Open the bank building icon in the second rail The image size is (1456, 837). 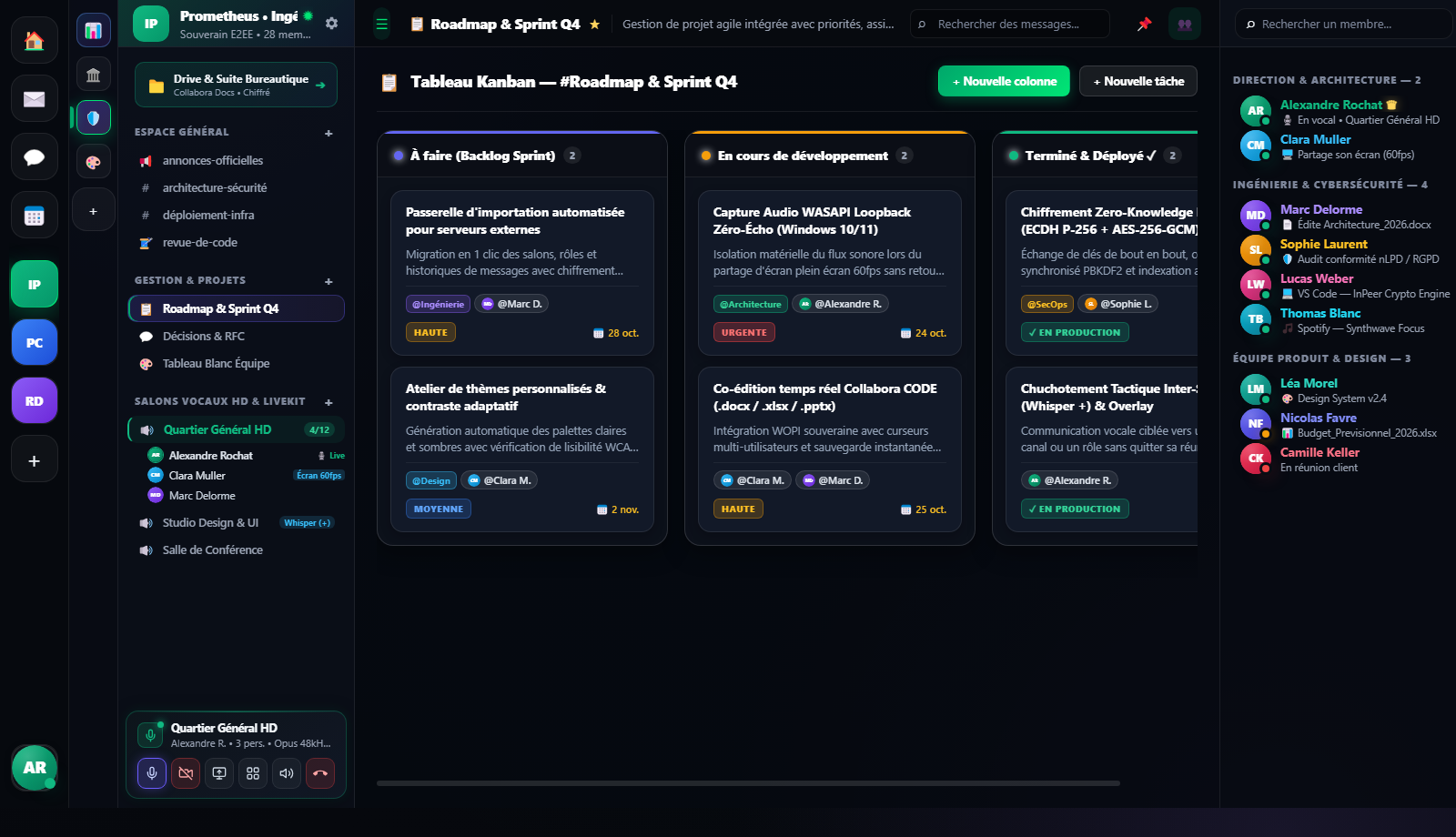94,74
